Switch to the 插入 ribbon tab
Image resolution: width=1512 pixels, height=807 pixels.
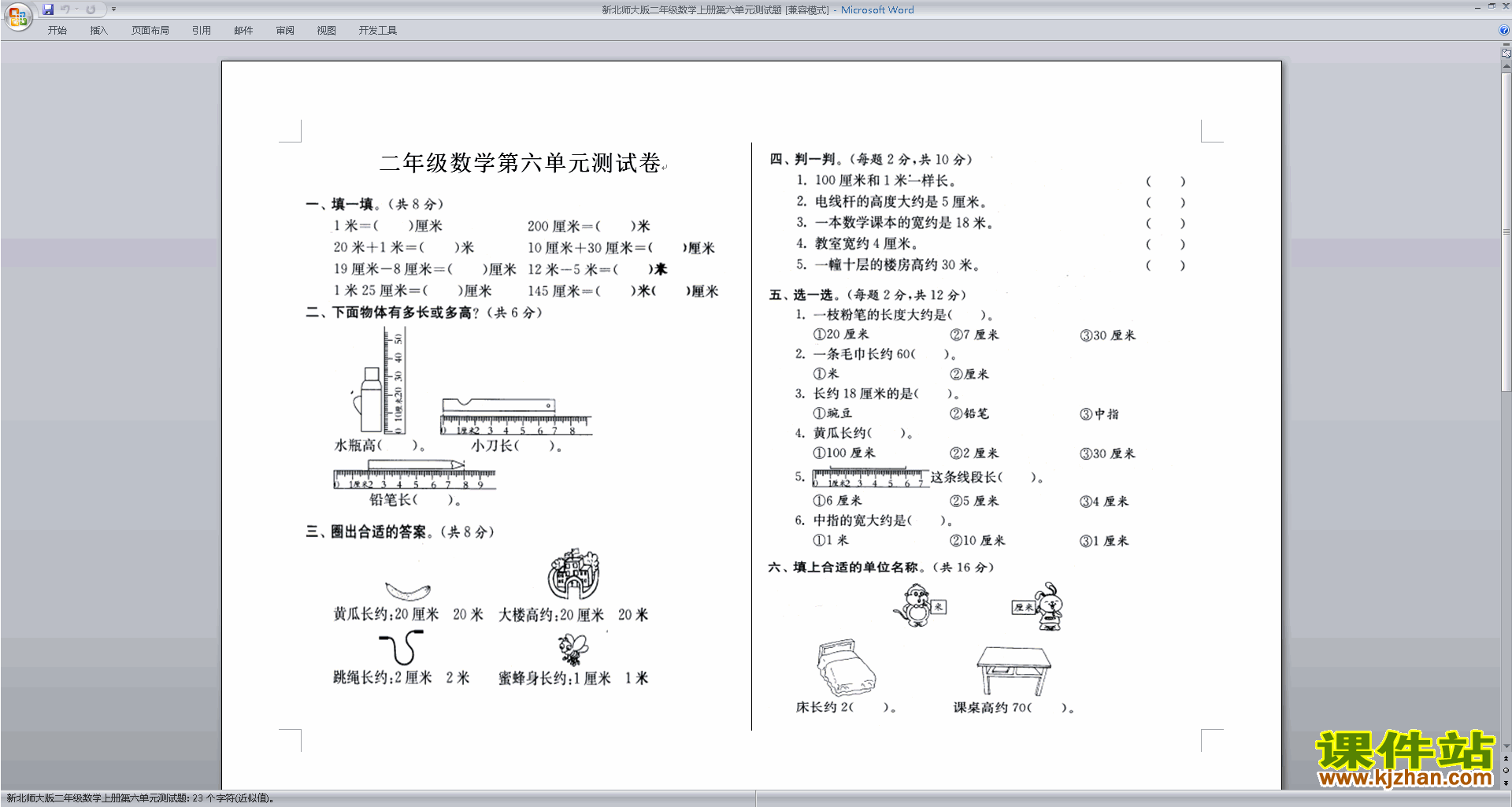point(98,30)
